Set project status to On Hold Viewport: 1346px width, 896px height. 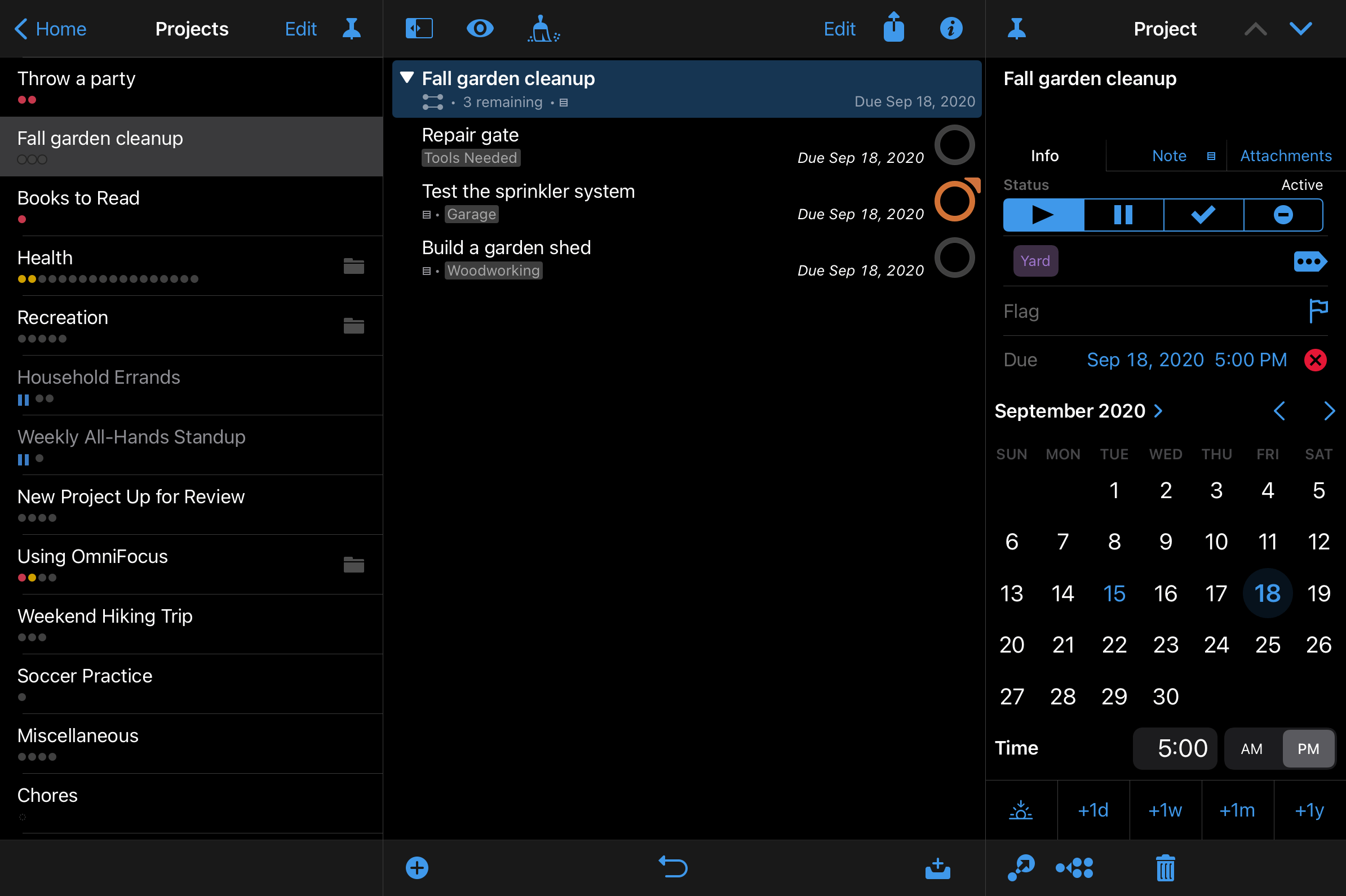point(1123,215)
